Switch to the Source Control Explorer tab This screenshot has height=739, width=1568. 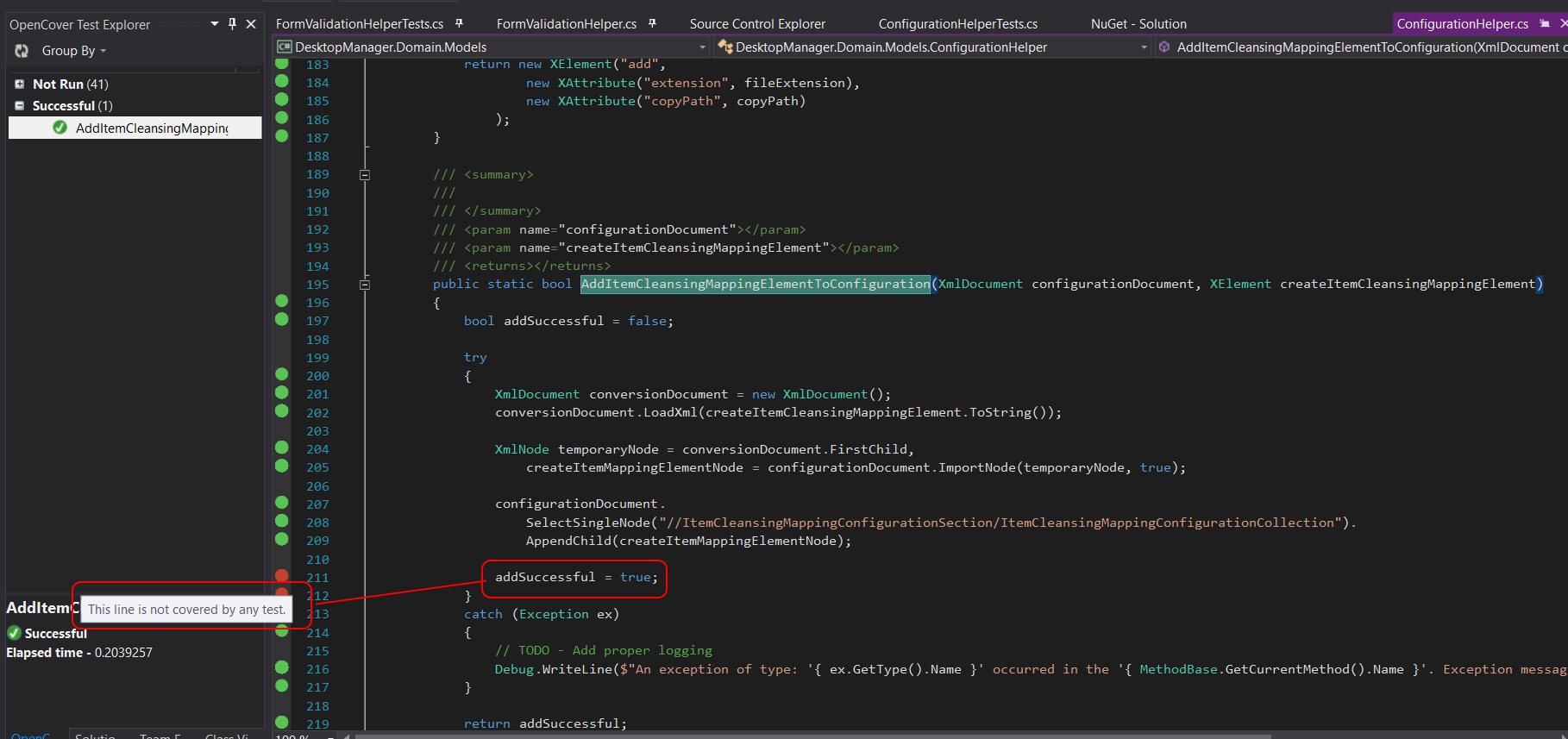click(x=756, y=24)
